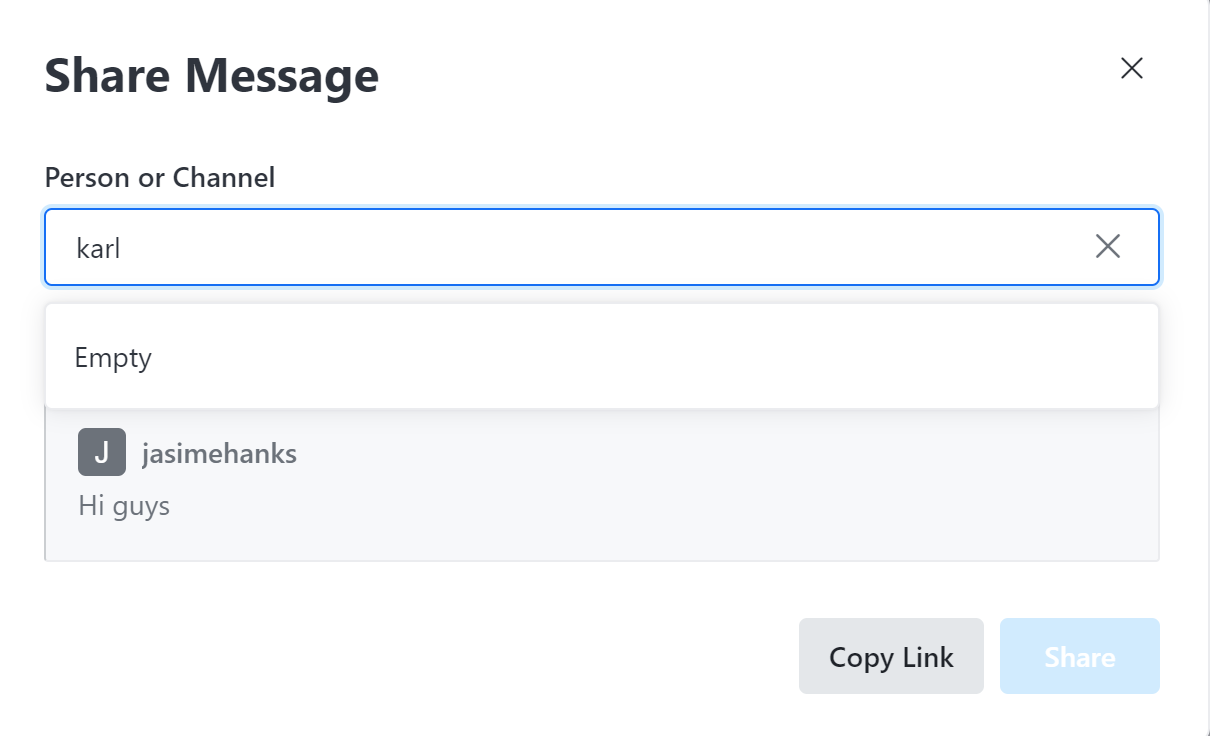The image size is (1210, 736).
Task: Send the message with the blue Share button
Action: point(1079,656)
